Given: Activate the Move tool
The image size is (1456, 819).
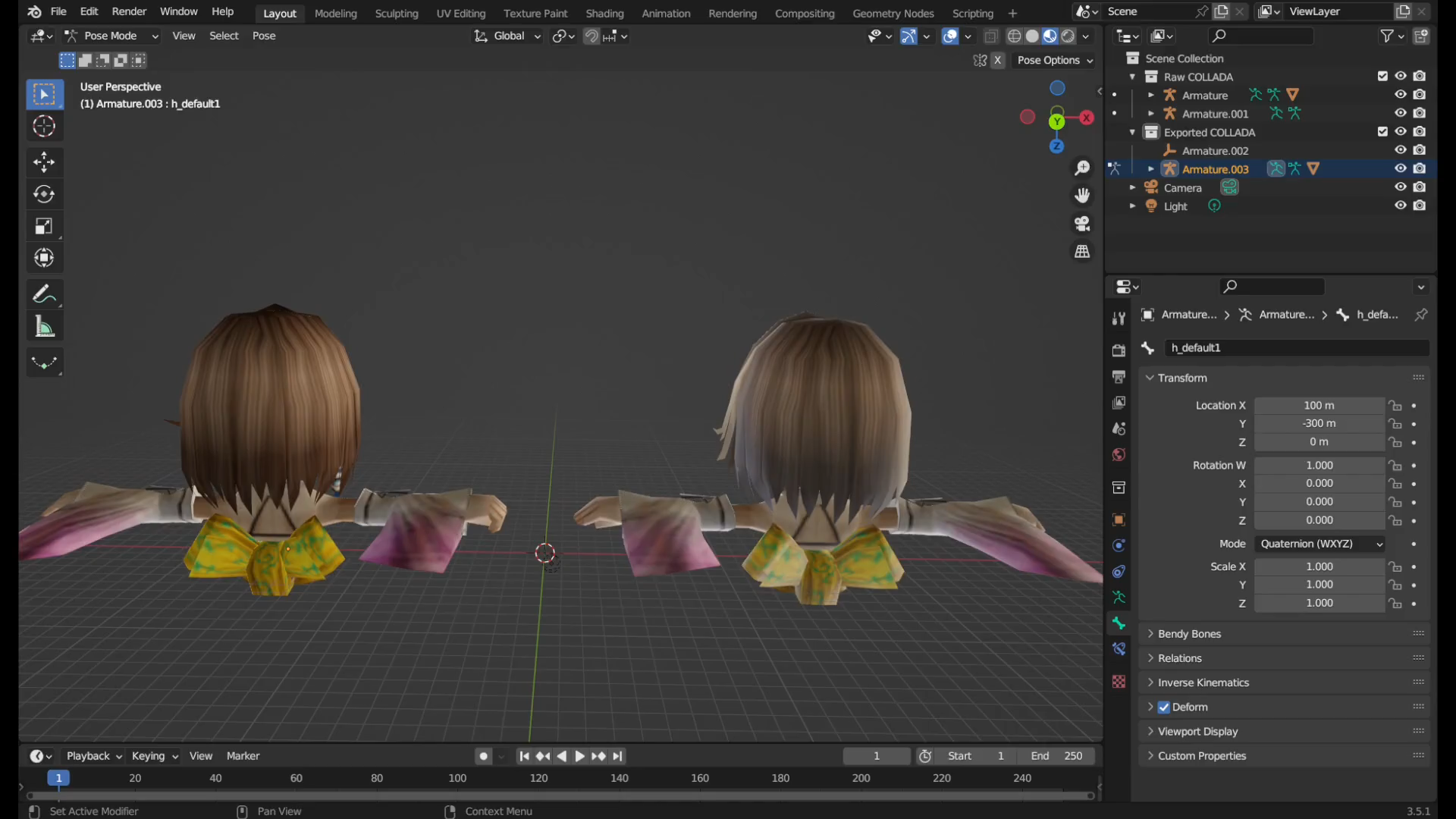Looking at the screenshot, I should 44,162.
